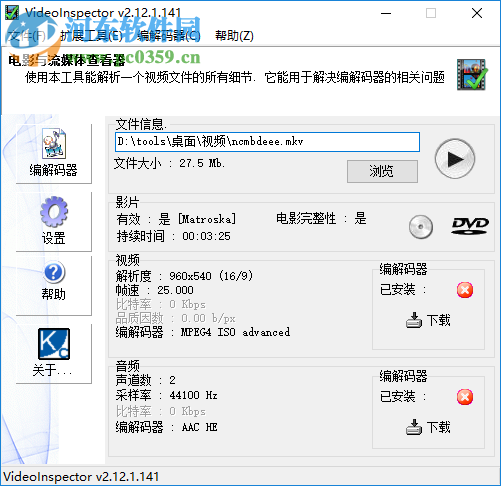The height and width of the screenshot is (486, 501).
Task: Click the video codec not-installed red X icon
Action: [465, 290]
